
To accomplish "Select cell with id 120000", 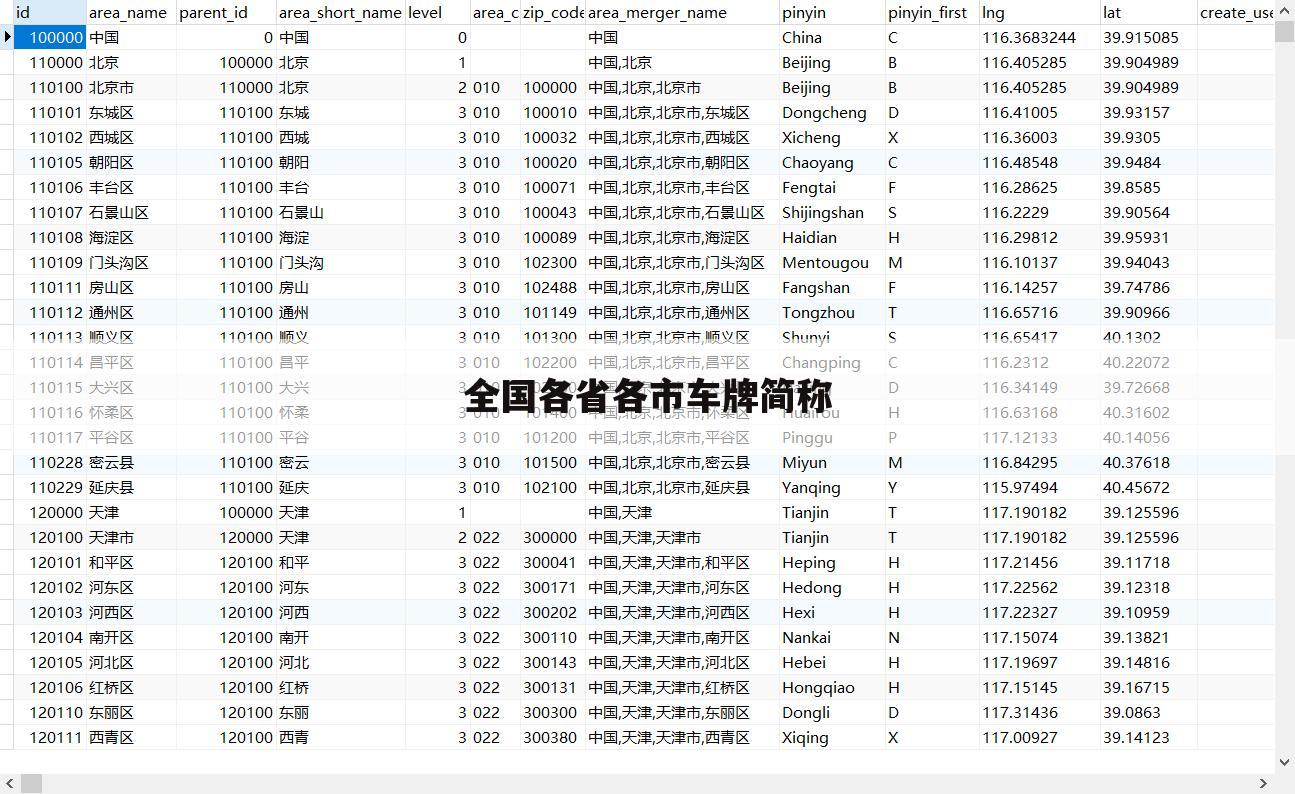I will click(x=50, y=512).
